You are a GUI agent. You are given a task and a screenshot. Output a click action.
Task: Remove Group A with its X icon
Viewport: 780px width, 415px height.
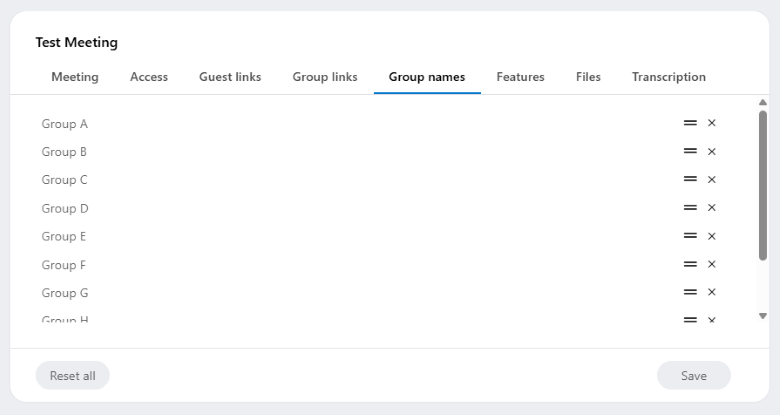pyautogui.click(x=711, y=123)
